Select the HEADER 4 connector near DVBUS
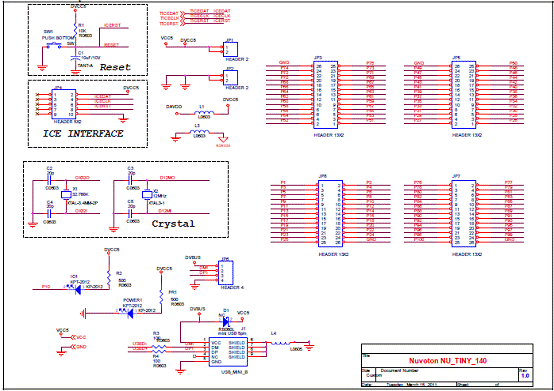 226,273
